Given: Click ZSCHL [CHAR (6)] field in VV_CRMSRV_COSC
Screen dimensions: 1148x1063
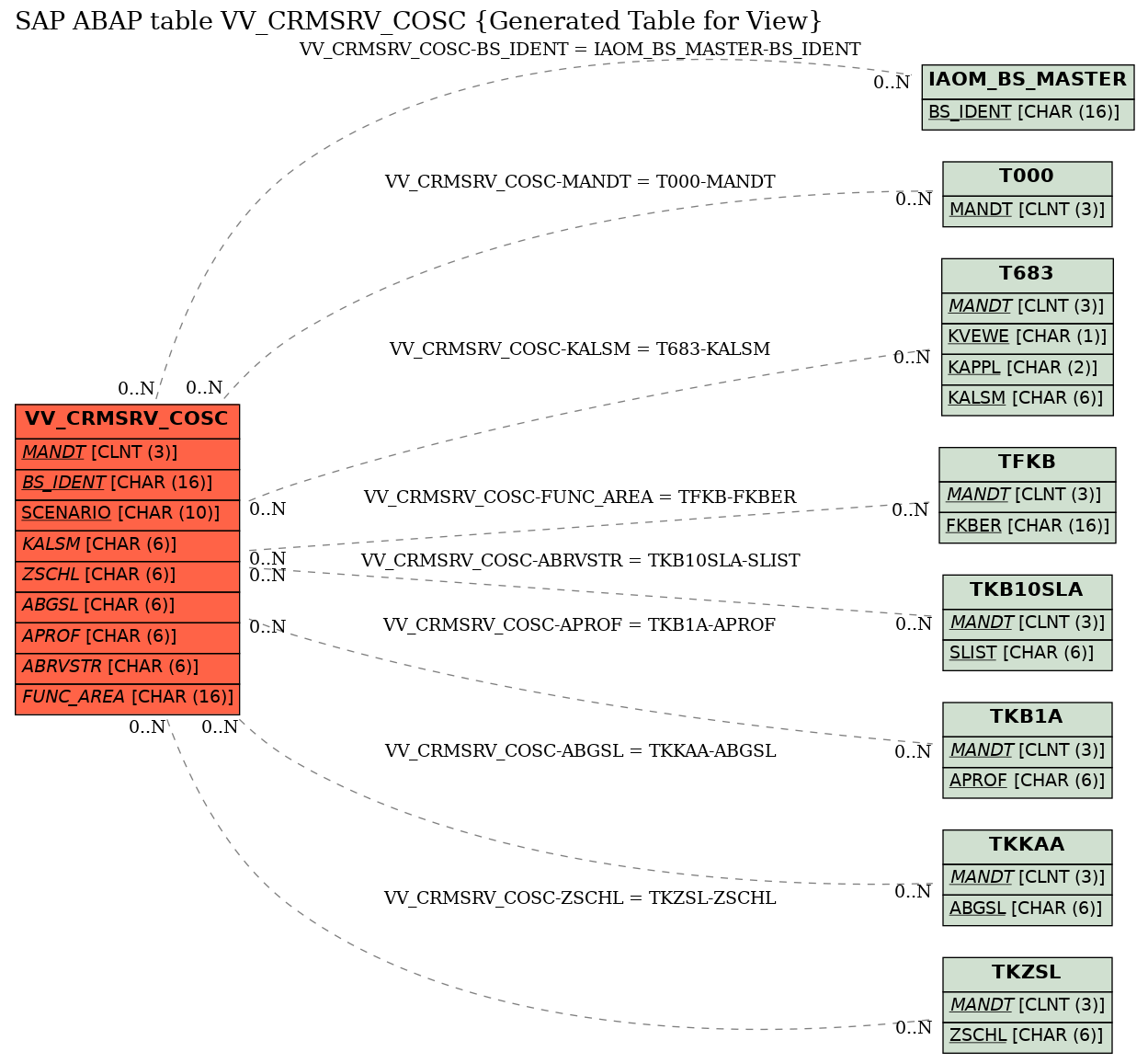Looking at the screenshot, I should pyautogui.click(x=128, y=577).
